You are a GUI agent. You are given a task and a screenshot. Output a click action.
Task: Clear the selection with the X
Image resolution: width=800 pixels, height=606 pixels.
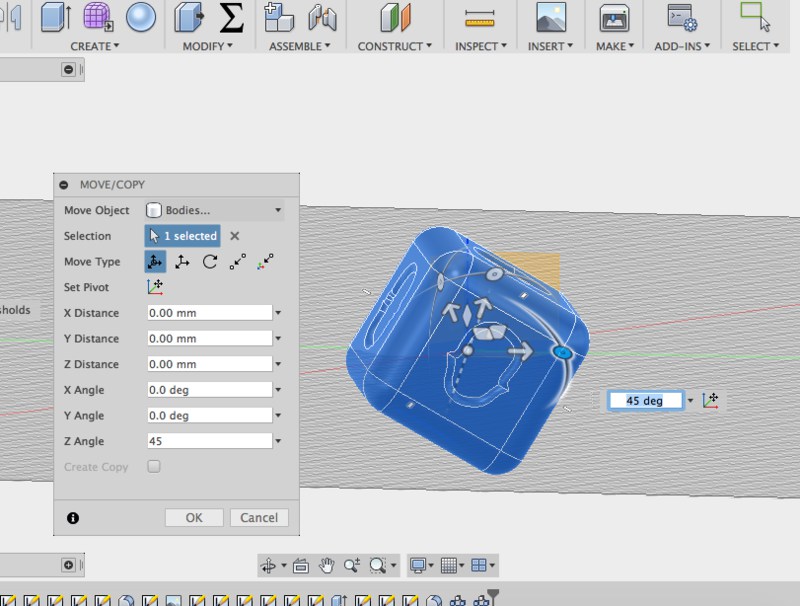[234, 236]
